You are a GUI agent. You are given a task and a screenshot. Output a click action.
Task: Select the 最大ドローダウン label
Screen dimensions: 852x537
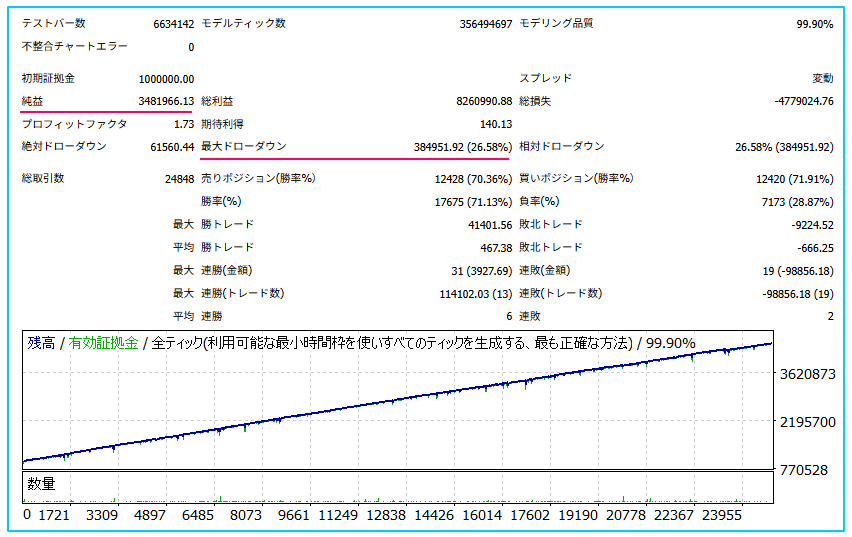[x=244, y=147]
